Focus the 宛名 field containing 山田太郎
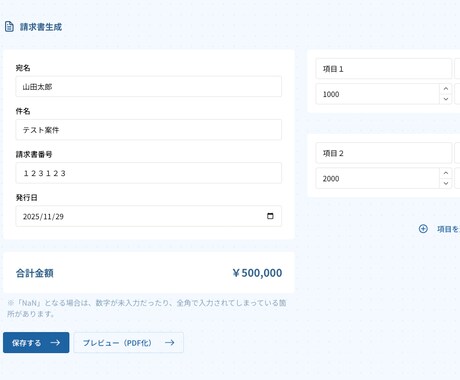This screenshot has height=380, width=460. point(149,87)
